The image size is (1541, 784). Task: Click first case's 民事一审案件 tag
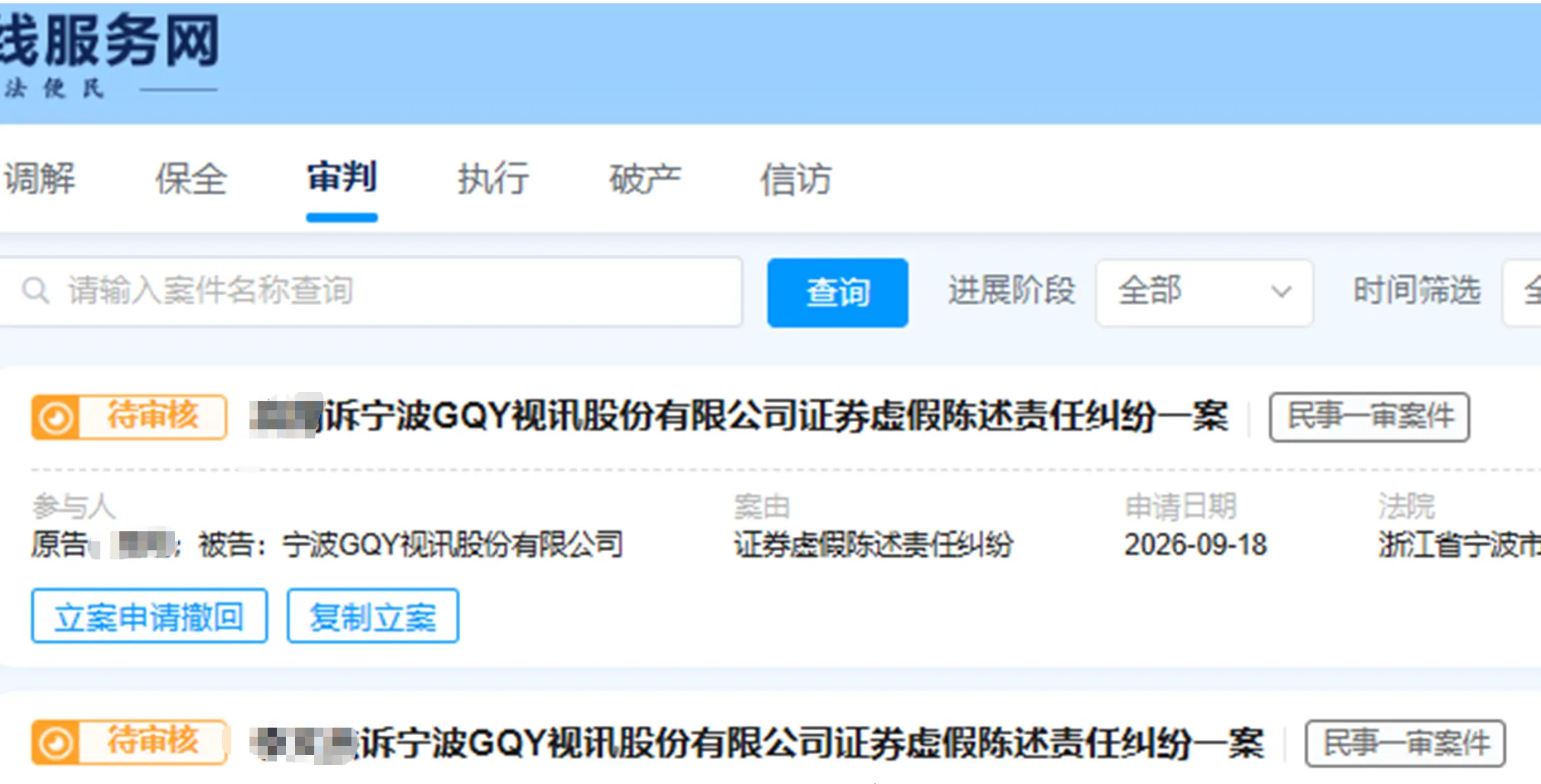pos(1369,417)
